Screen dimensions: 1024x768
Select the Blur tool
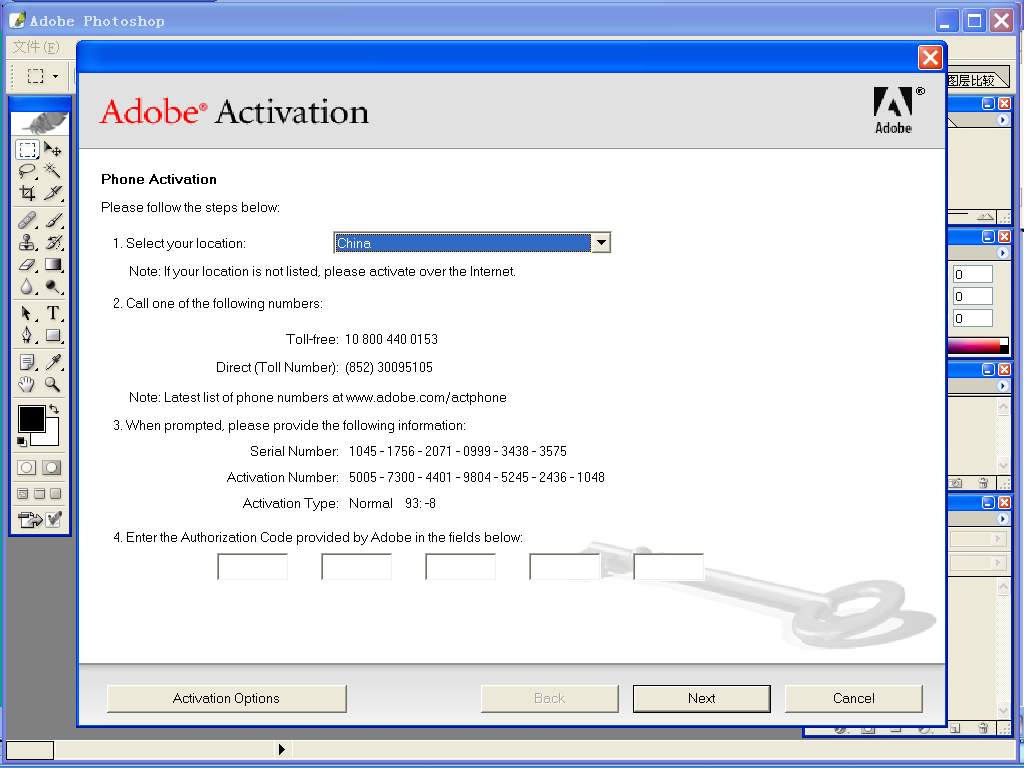click(x=27, y=286)
